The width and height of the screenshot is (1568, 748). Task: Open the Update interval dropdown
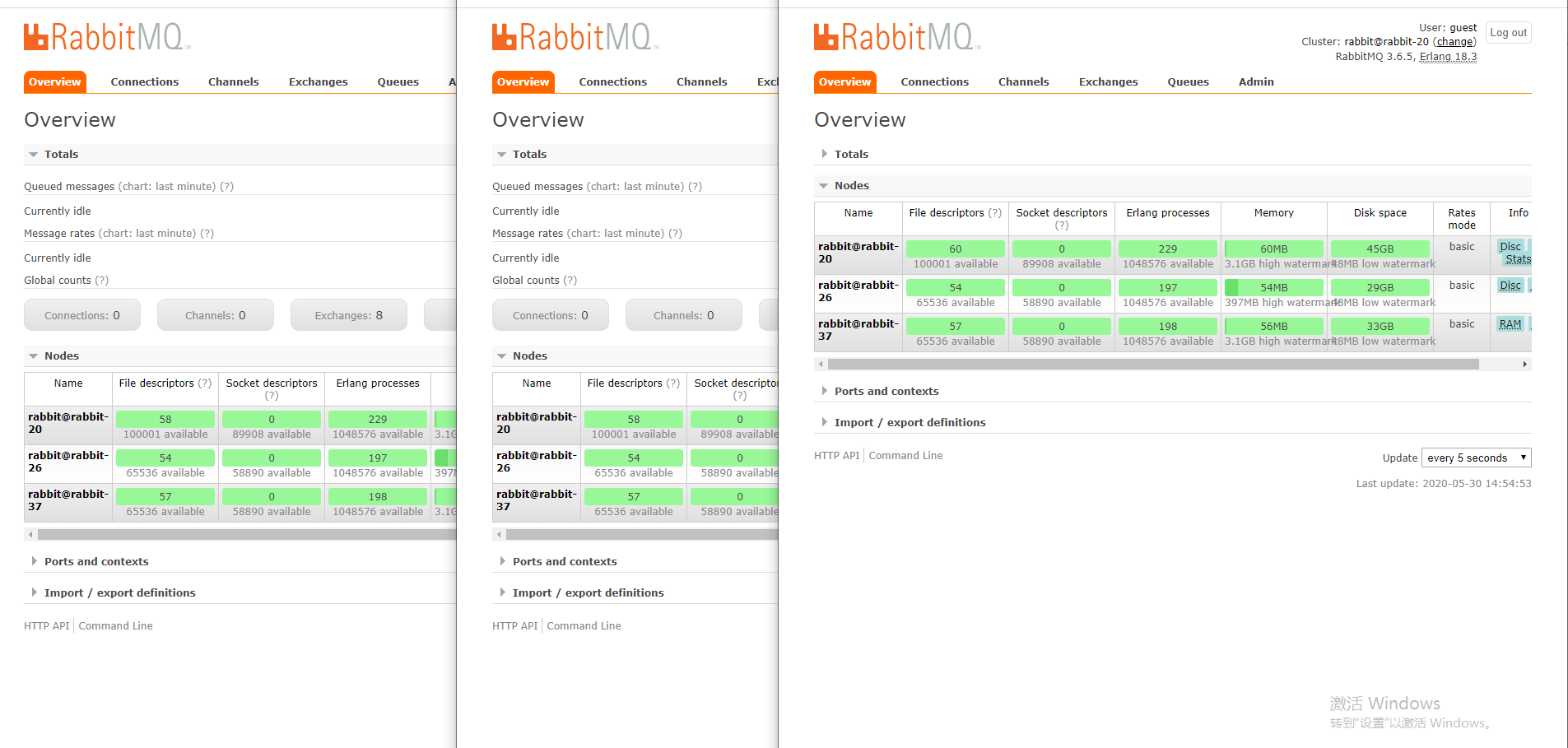(1476, 458)
